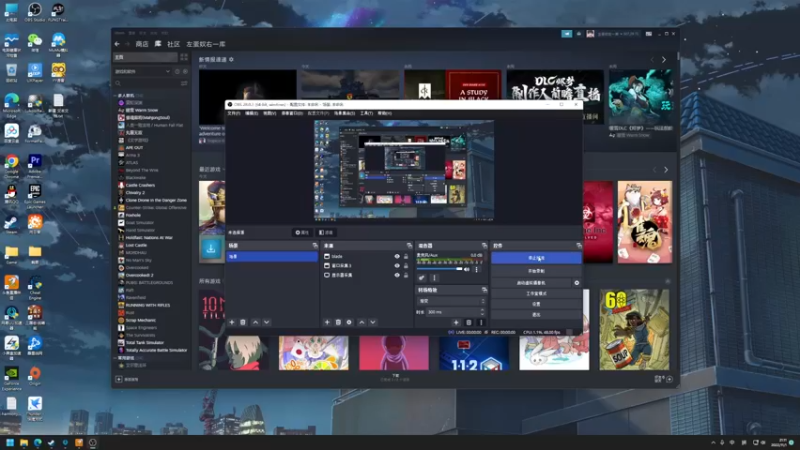Add a new source in OBS sources panel
Viewport: 800px width, 450px height.
point(327,322)
